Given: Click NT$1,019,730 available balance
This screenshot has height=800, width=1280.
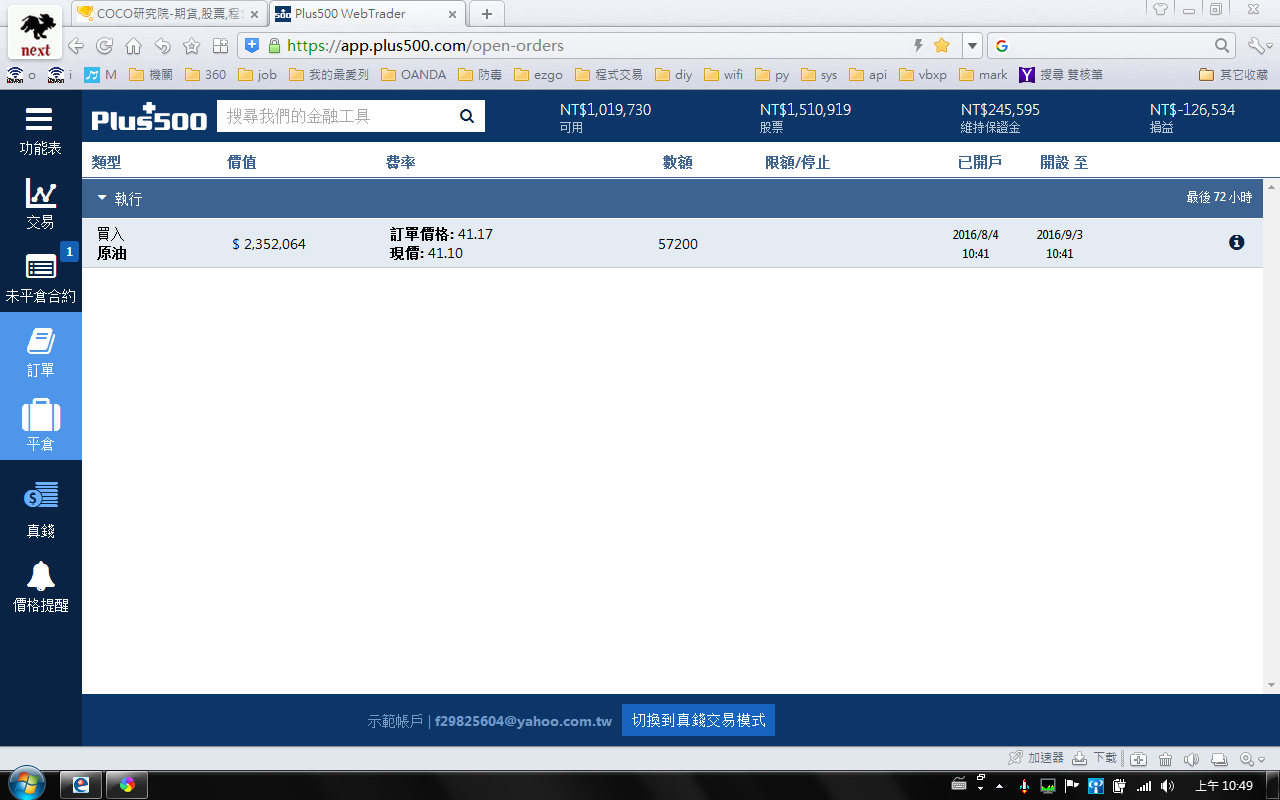Looking at the screenshot, I should click(605, 110).
